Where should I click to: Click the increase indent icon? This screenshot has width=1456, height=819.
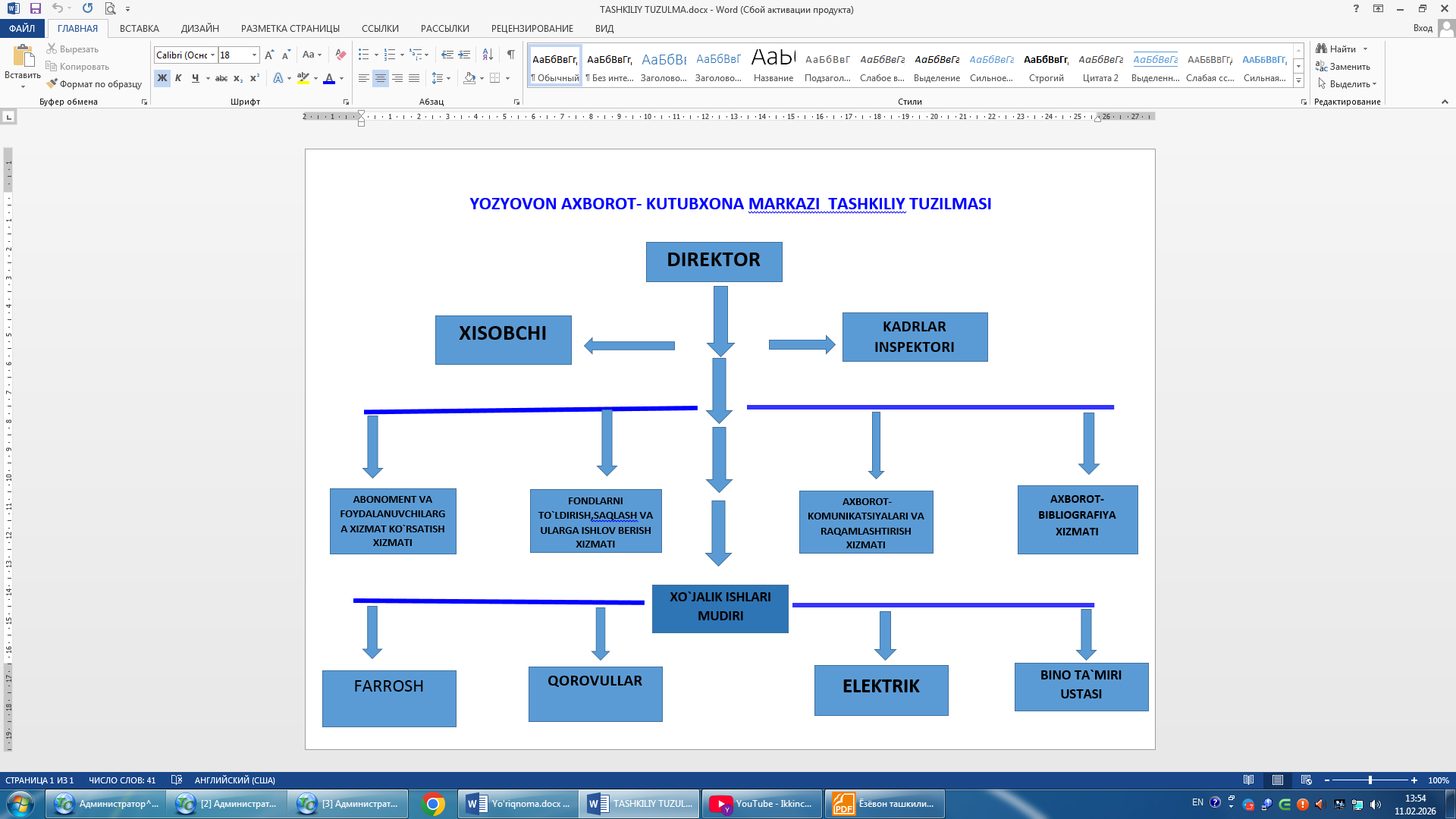coord(464,55)
